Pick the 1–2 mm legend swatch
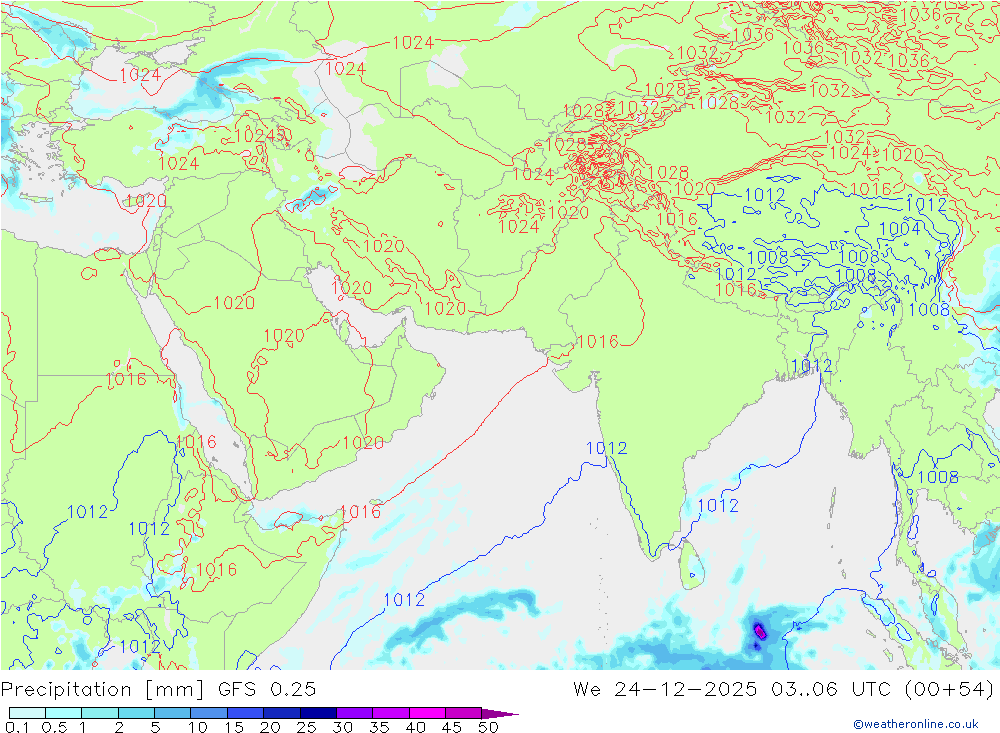The width and height of the screenshot is (1000, 733). coord(100,713)
